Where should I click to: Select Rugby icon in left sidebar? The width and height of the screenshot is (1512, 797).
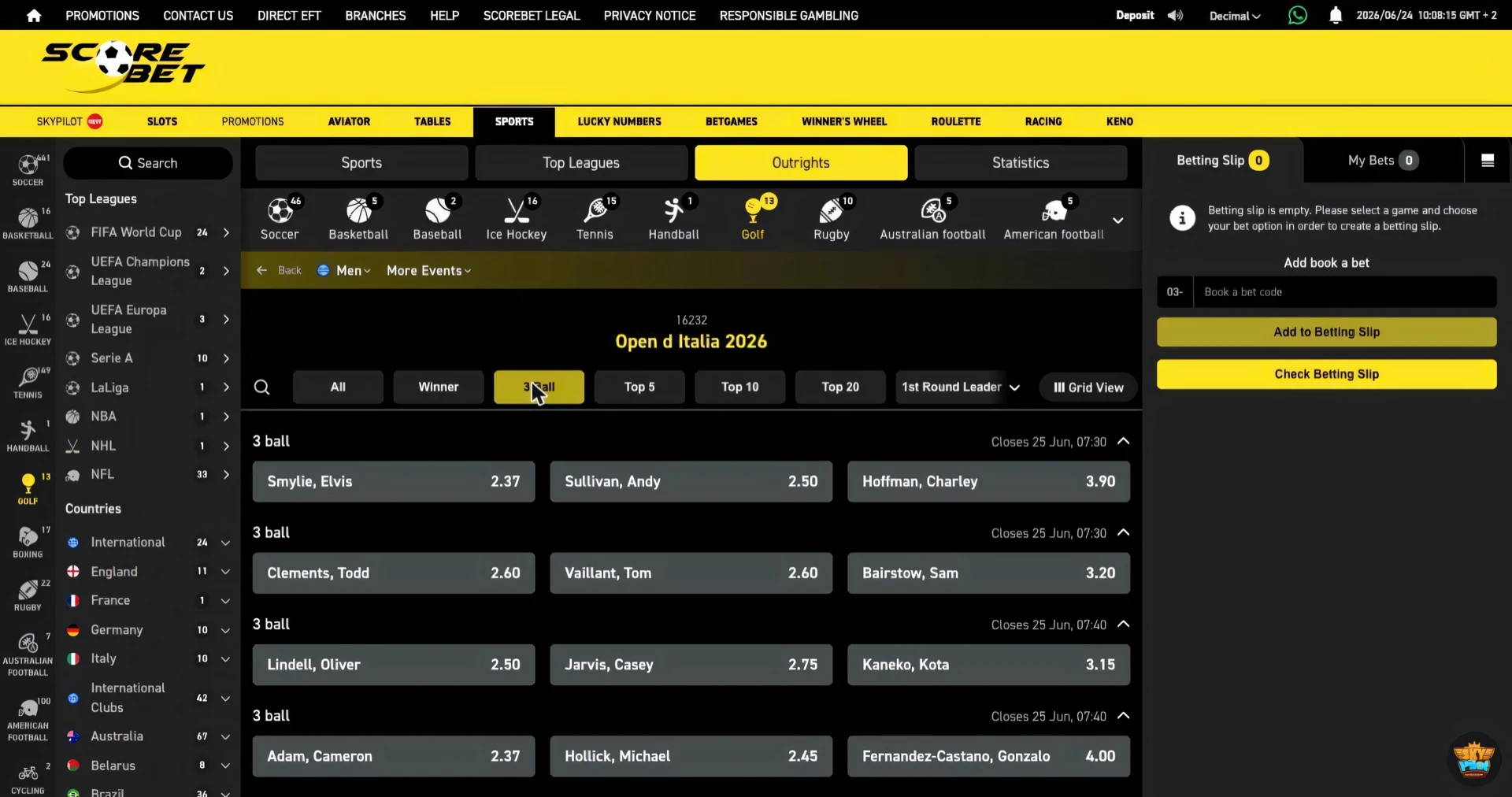pos(28,595)
